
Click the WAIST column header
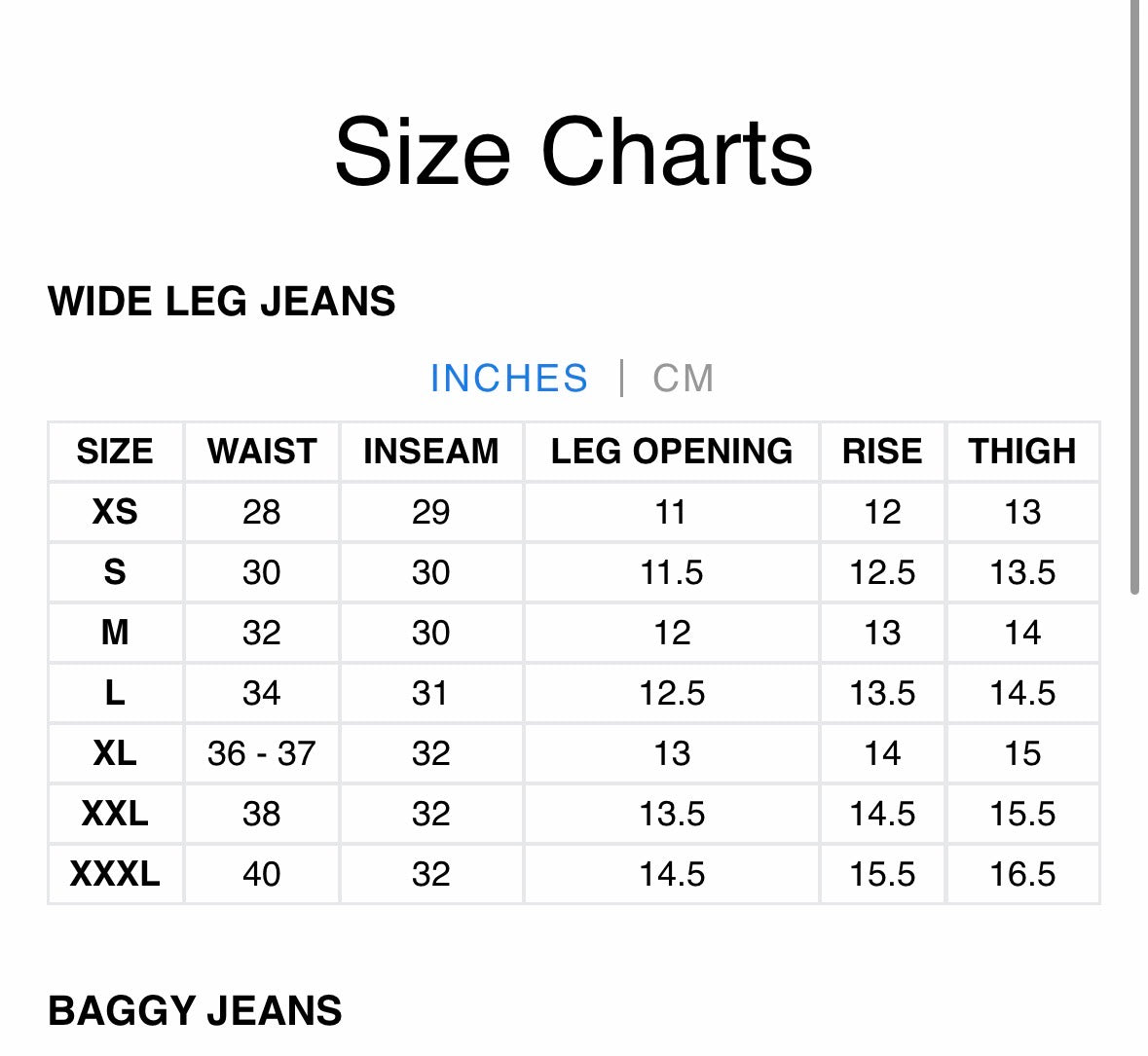[262, 452]
